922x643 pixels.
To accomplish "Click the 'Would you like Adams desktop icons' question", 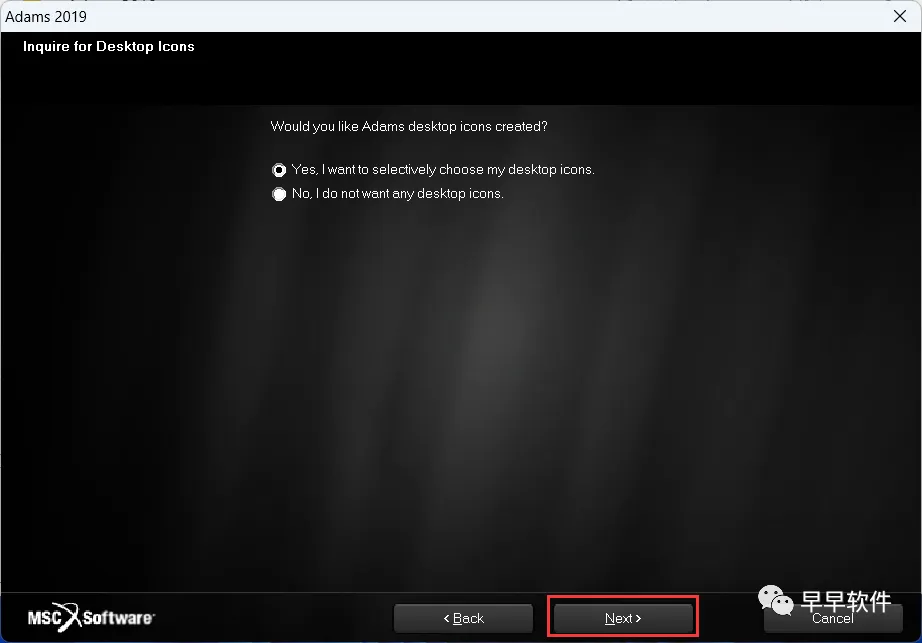I will (x=409, y=126).
